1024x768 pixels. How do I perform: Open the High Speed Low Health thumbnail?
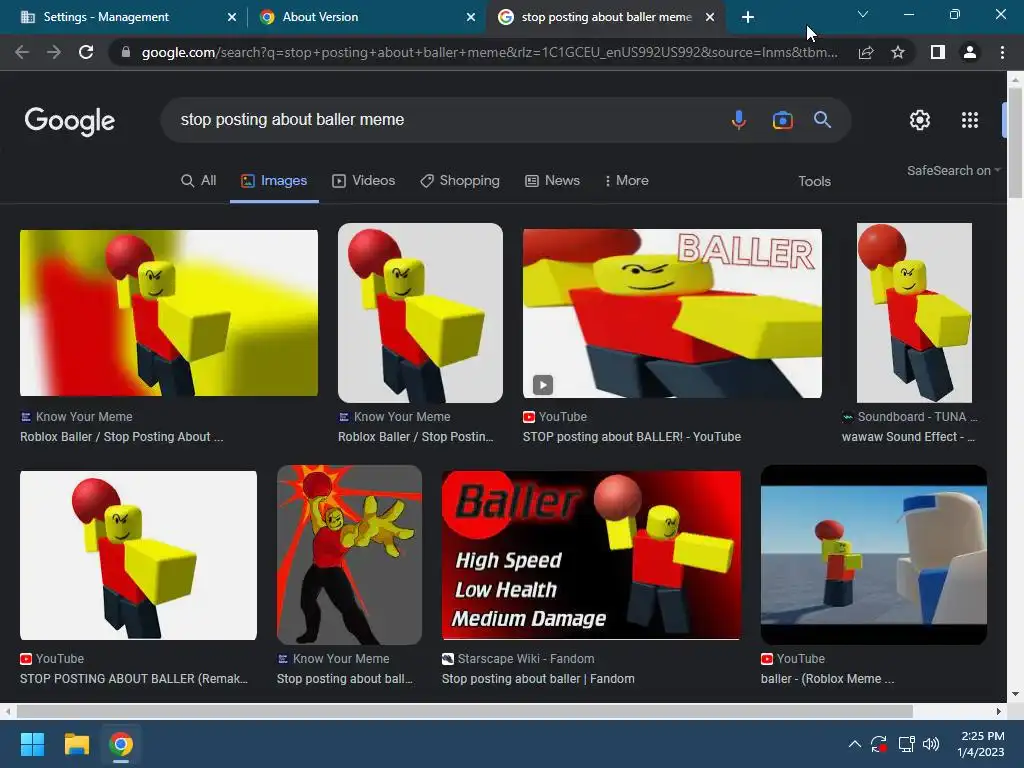[x=591, y=555]
